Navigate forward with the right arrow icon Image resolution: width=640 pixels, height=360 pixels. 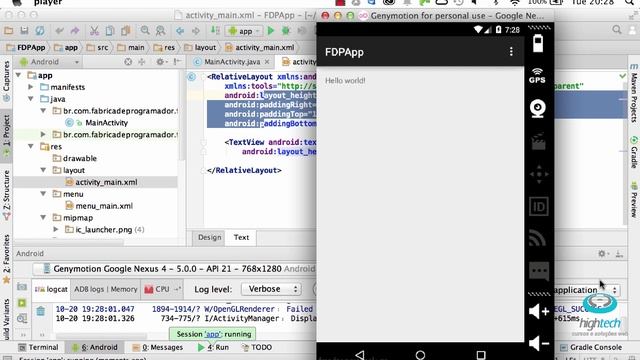tap(196, 31)
